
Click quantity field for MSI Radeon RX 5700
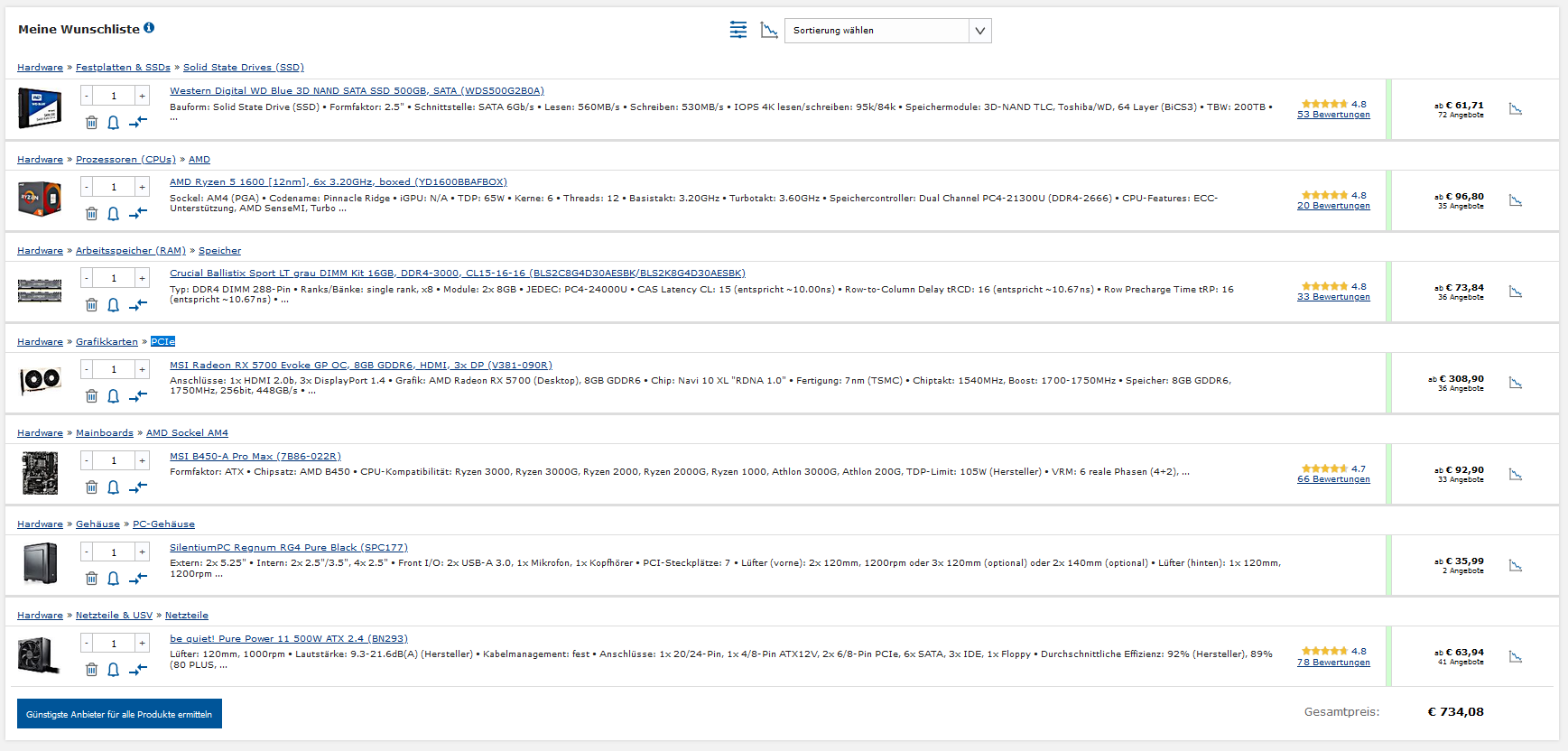click(x=114, y=369)
